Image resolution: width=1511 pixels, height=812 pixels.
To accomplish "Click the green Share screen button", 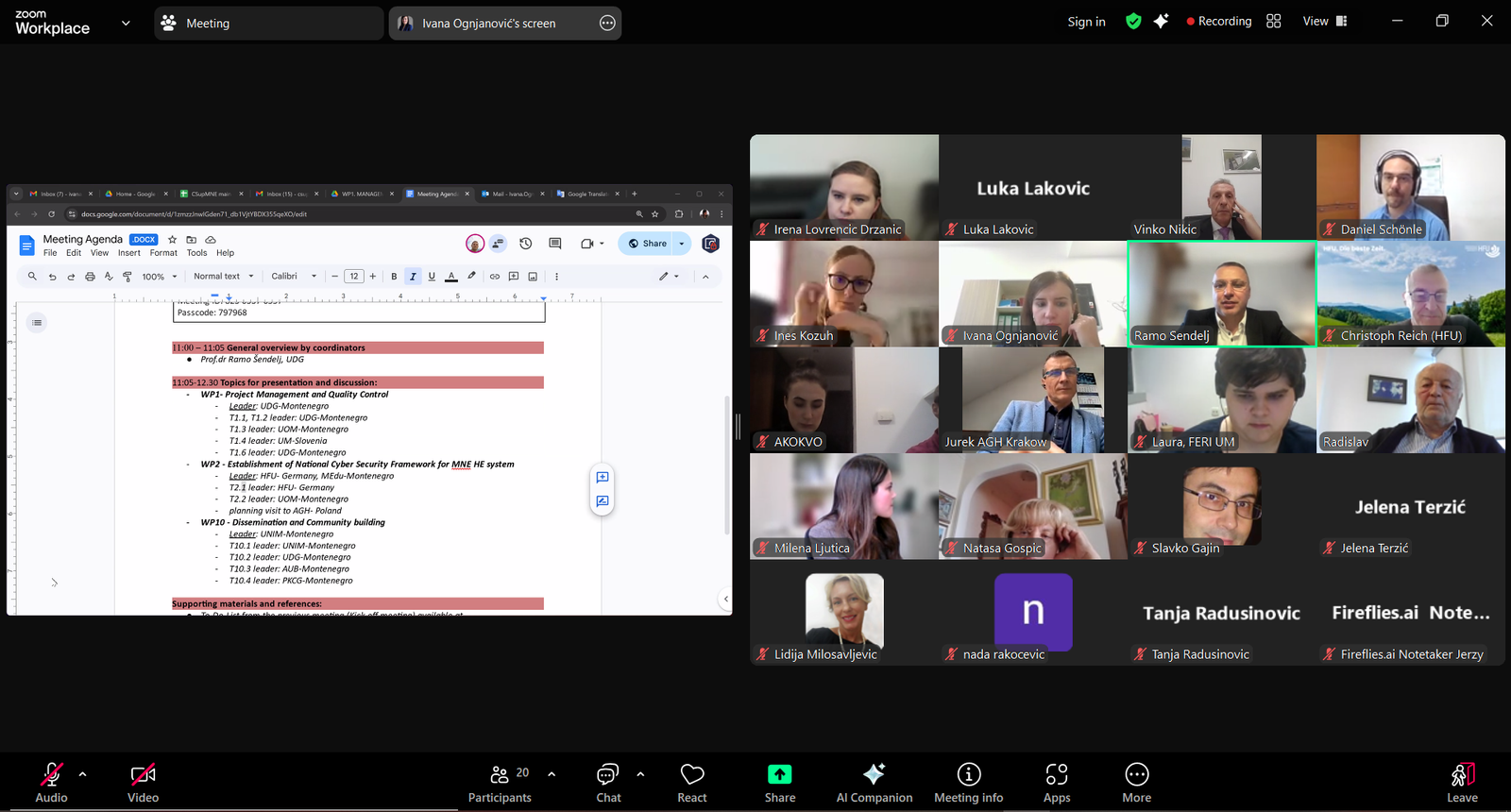I will coord(779,783).
